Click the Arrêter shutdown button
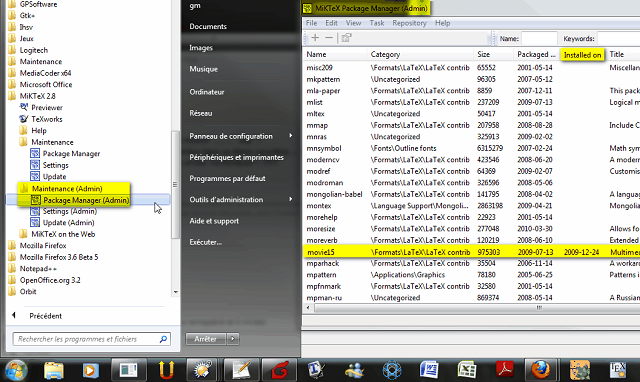 point(206,339)
